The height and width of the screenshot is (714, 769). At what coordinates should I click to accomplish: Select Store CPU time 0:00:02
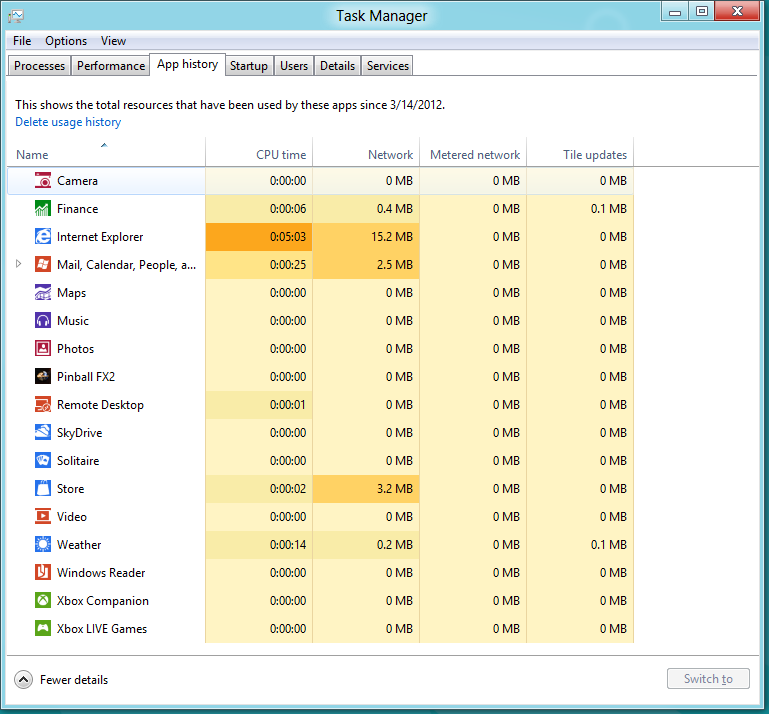tap(259, 489)
